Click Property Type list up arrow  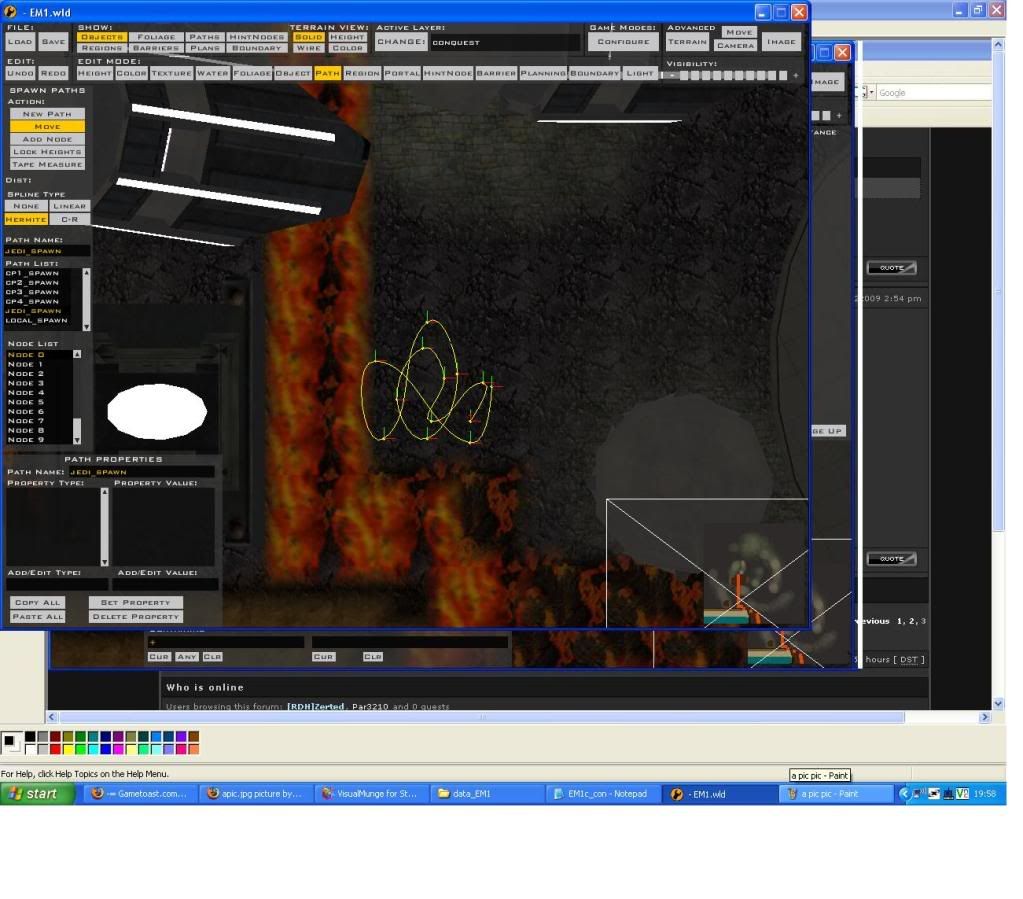pos(104,493)
